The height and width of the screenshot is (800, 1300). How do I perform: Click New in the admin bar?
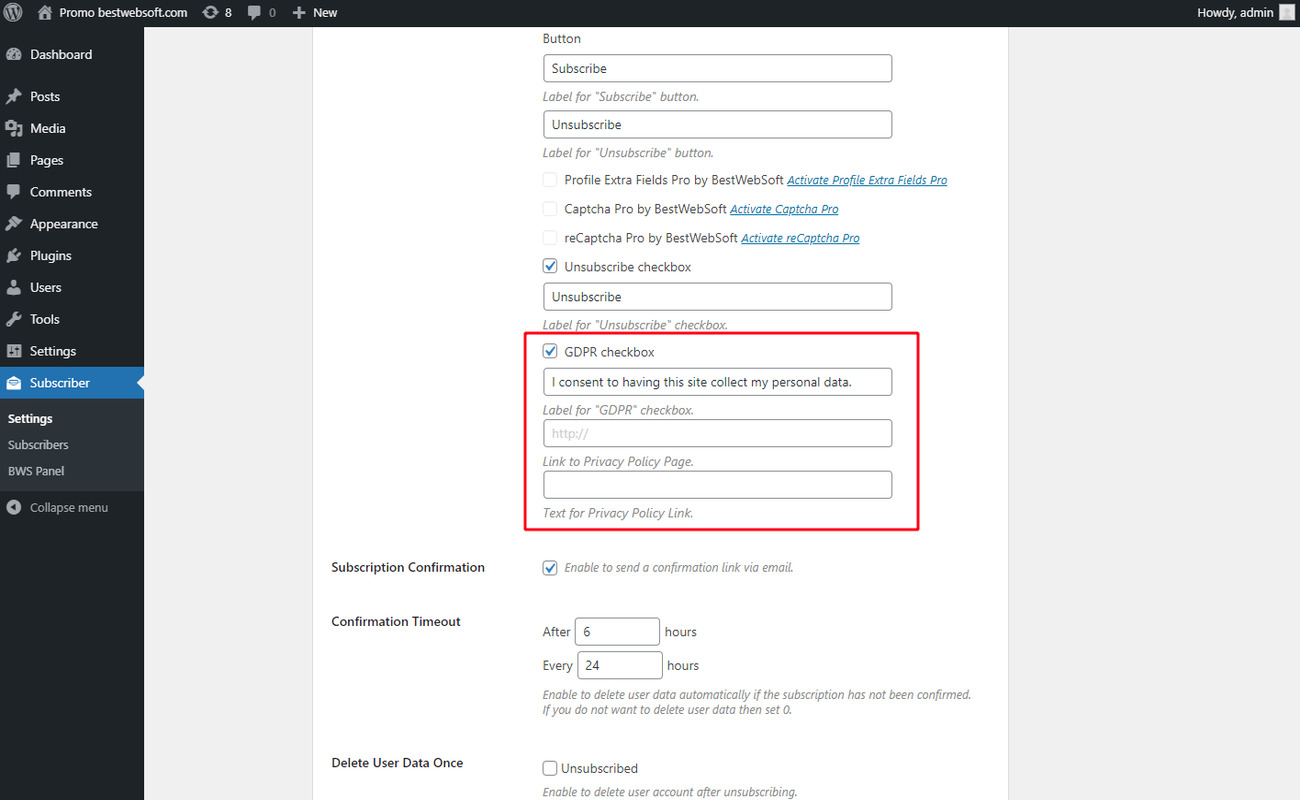[325, 13]
